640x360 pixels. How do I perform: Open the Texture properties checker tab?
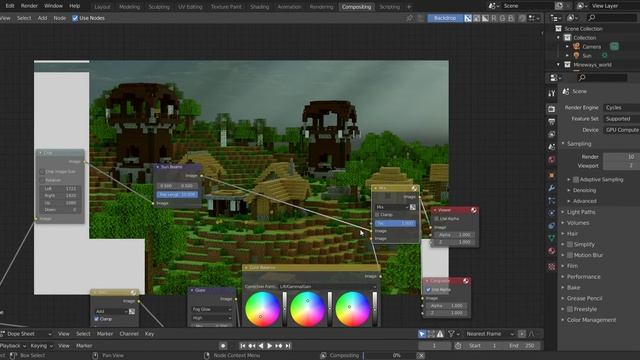tap(551, 267)
